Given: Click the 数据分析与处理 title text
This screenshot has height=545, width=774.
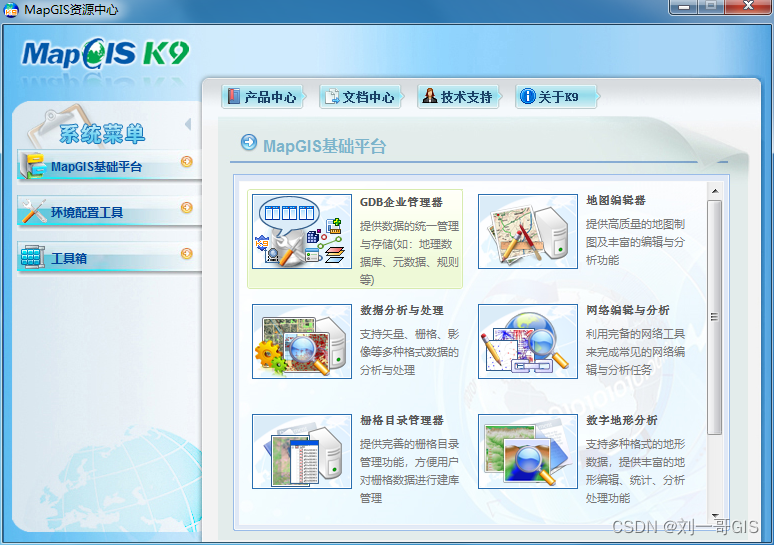Looking at the screenshot, I should (x=402, y=311).
